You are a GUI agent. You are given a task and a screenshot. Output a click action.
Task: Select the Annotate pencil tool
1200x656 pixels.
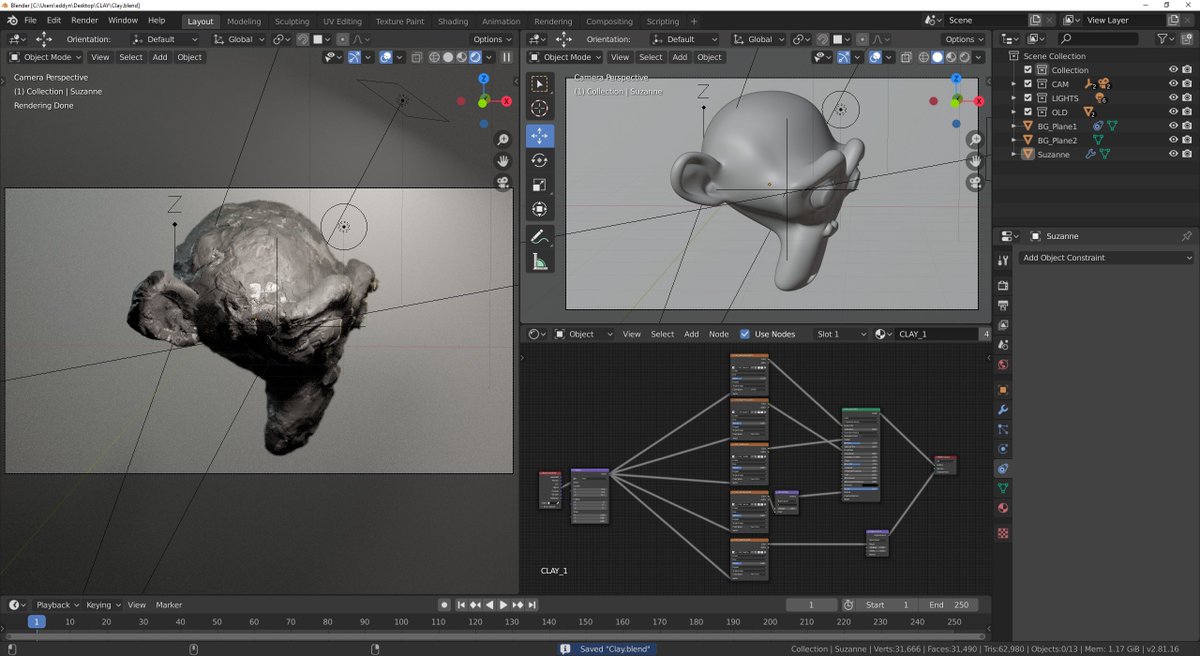pyautogui.click(x=539, y=237)
